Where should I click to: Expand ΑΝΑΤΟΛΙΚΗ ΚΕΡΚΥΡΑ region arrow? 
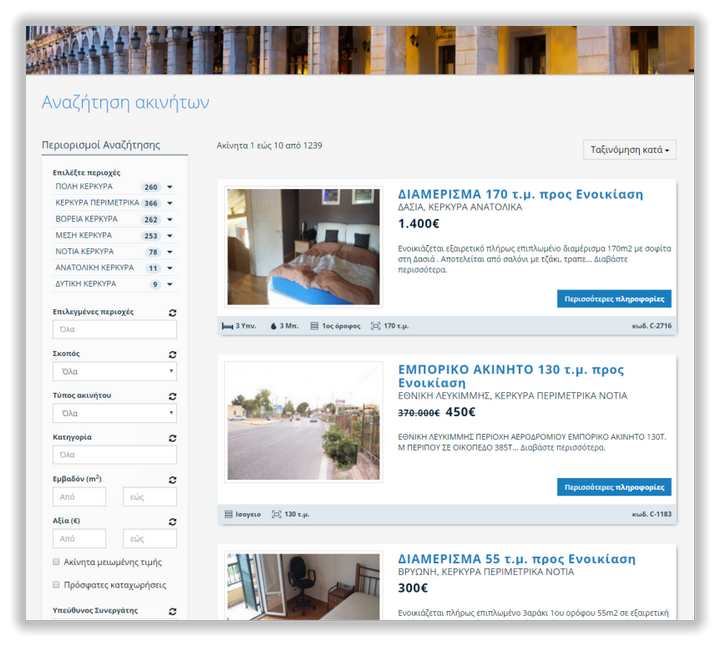(x=170, y=268)
